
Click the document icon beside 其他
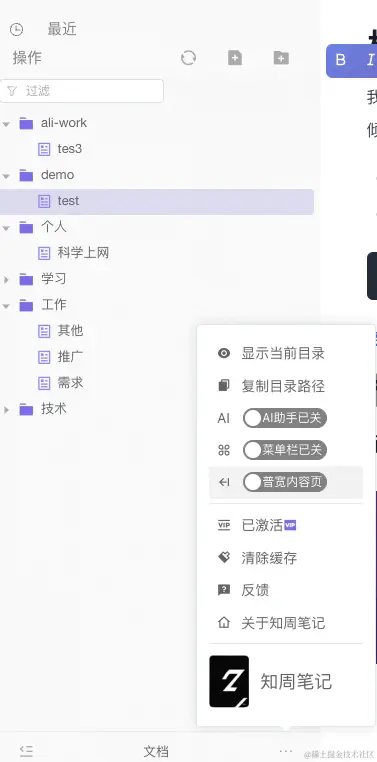44,331
